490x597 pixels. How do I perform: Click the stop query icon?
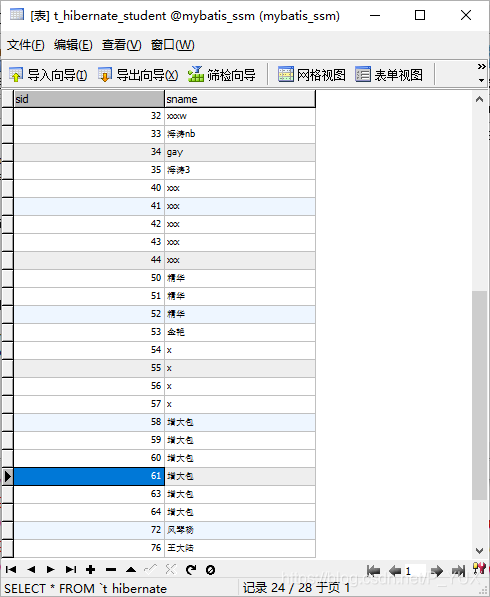210,570
